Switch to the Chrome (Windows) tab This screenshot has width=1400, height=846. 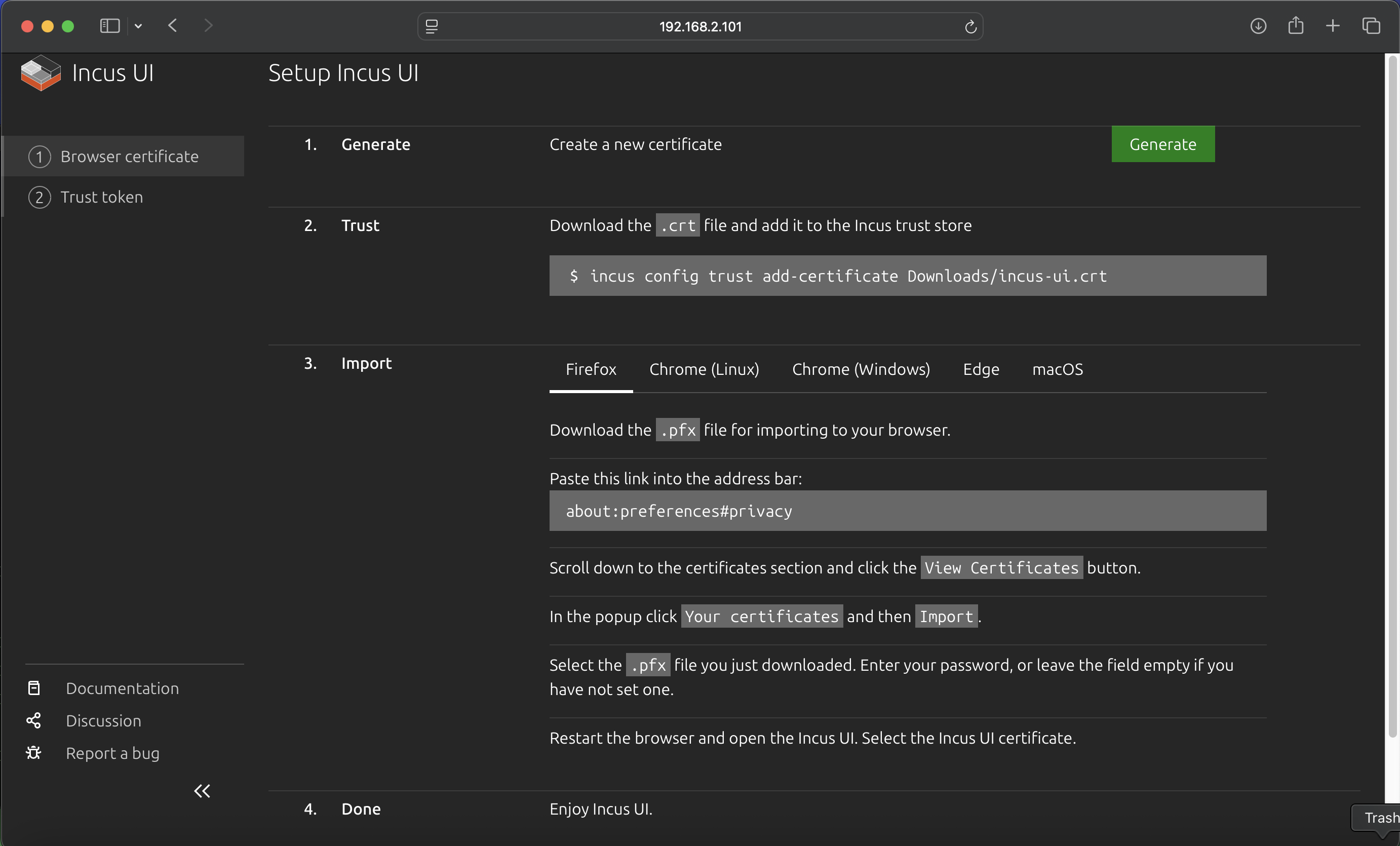pyautogui.click(x=861, y=369)
